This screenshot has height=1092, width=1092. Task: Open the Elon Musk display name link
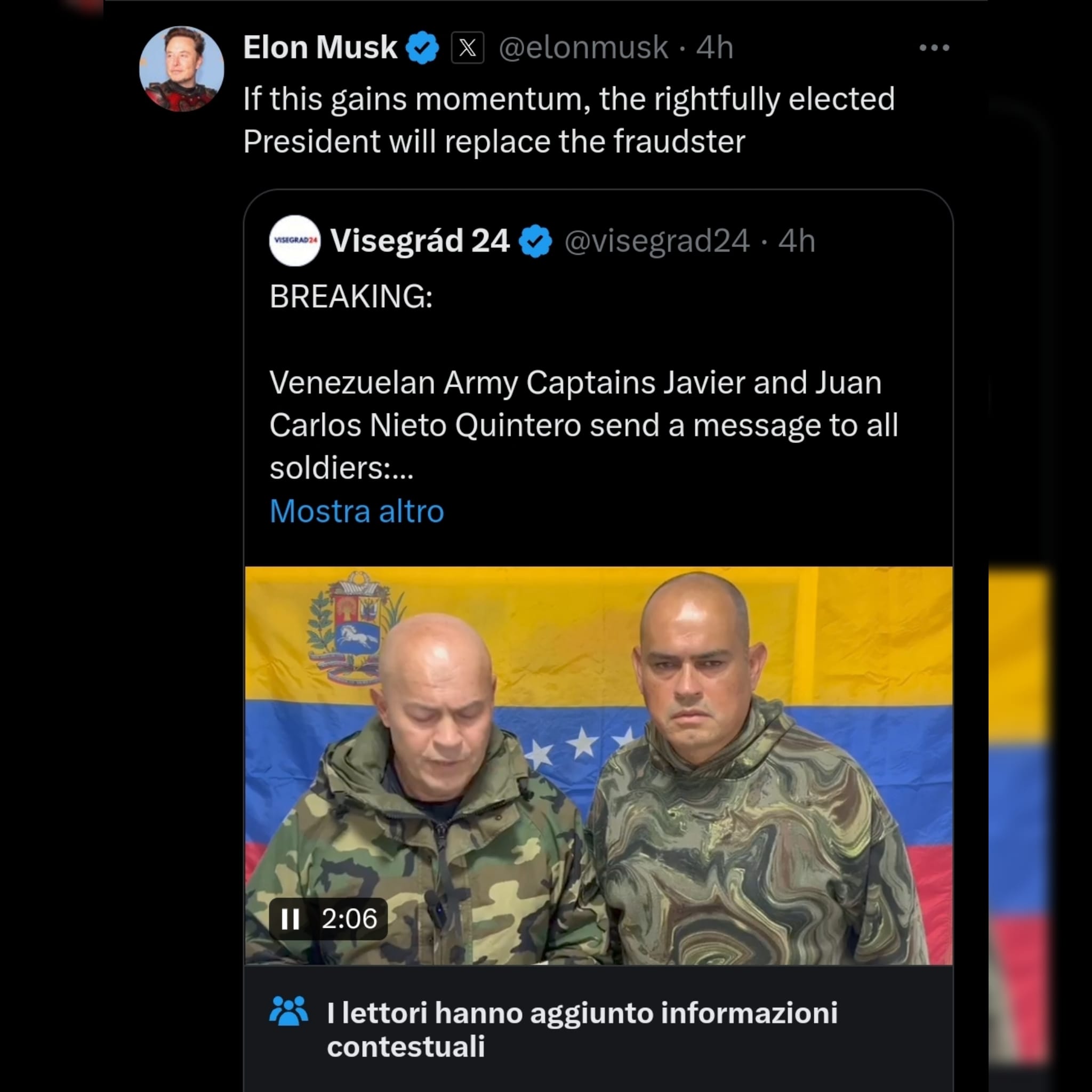pos(320,47)
